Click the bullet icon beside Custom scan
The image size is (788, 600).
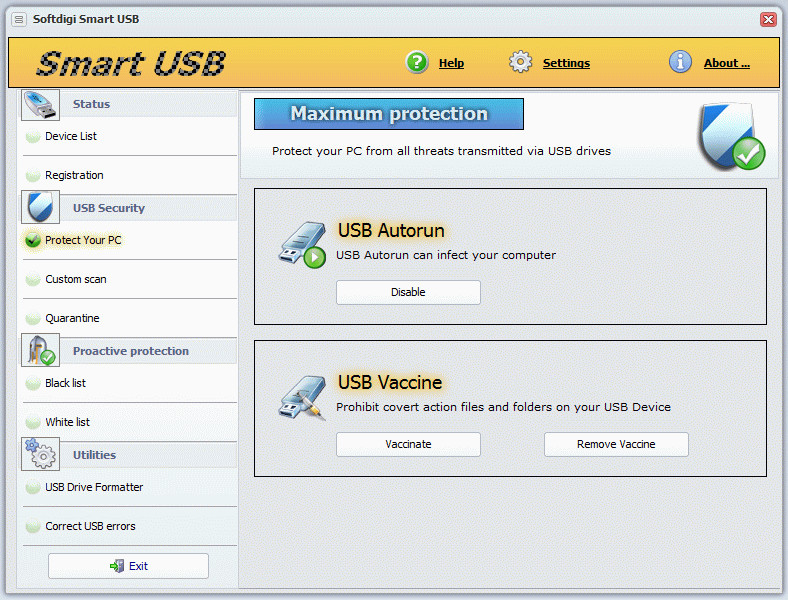(33, 279)
